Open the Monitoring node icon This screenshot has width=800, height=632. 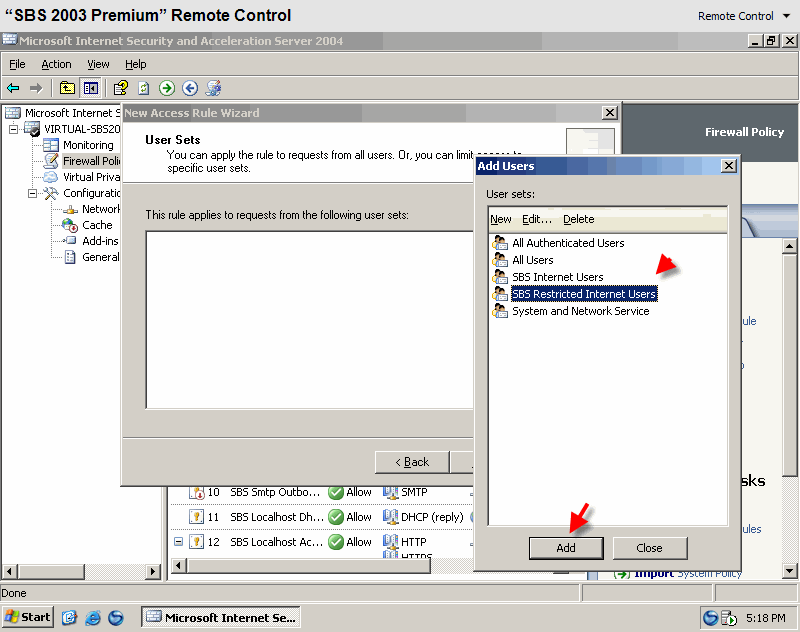51,145
